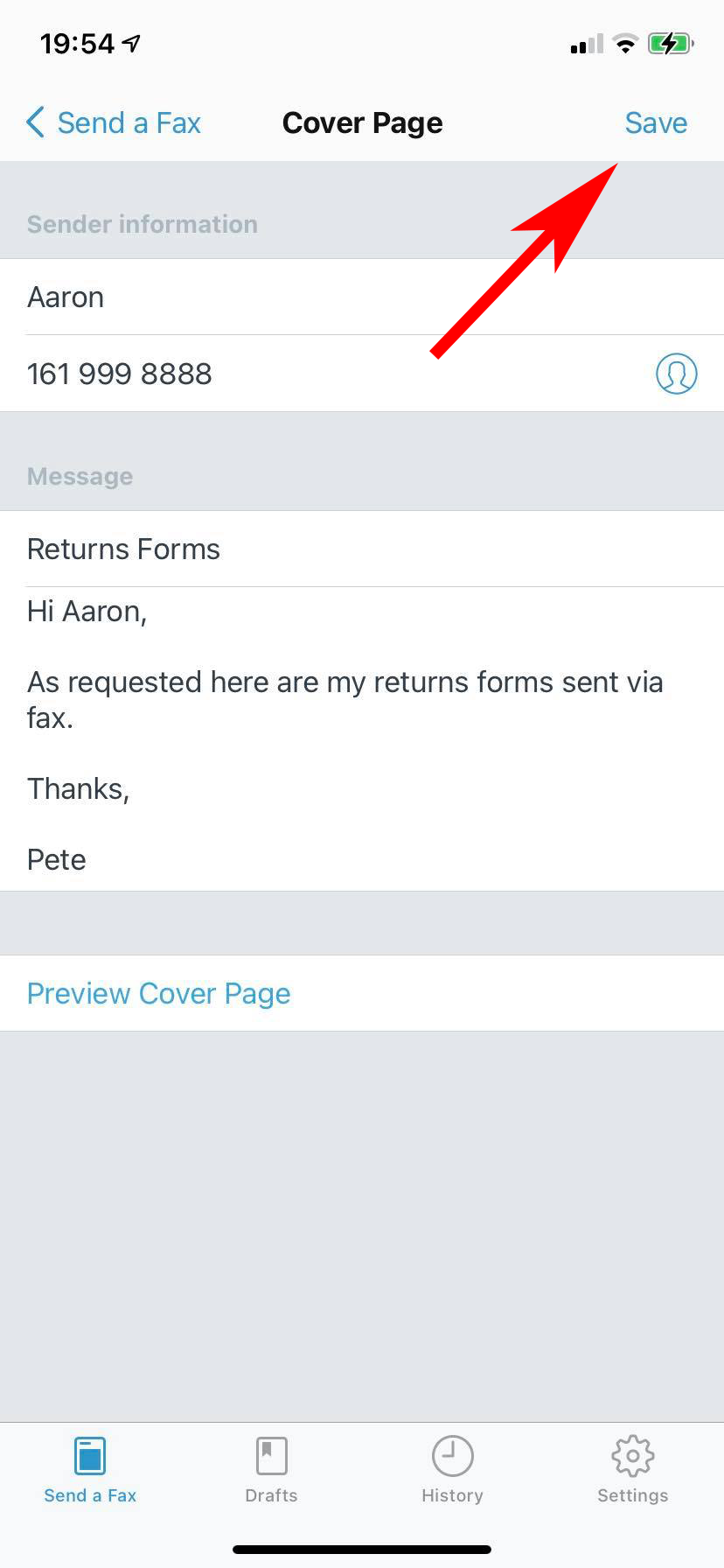Viewport: 724px width, 1568px height.
Task: Tap the Send a Fax tab icon
Action: 90,1456
